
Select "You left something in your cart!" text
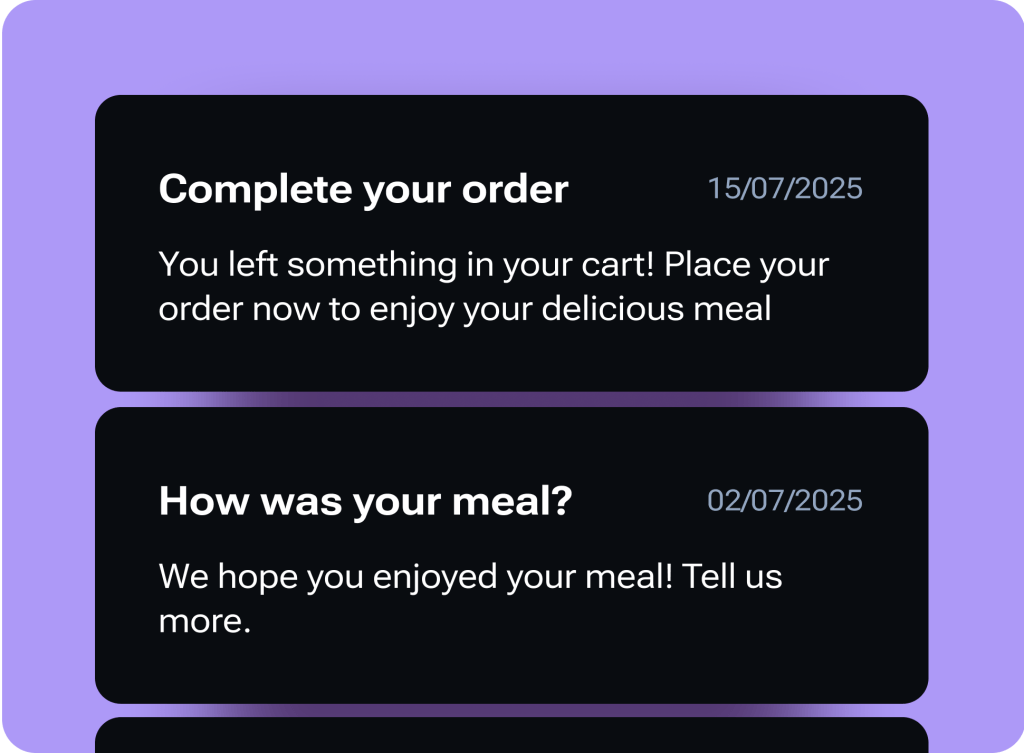point(406,265)
